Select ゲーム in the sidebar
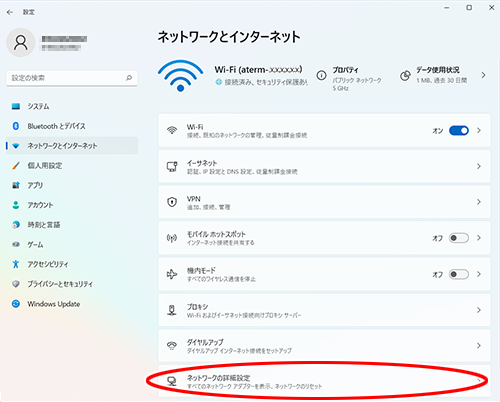The height and width of the screenshot is (402, 500). (72, 244)
